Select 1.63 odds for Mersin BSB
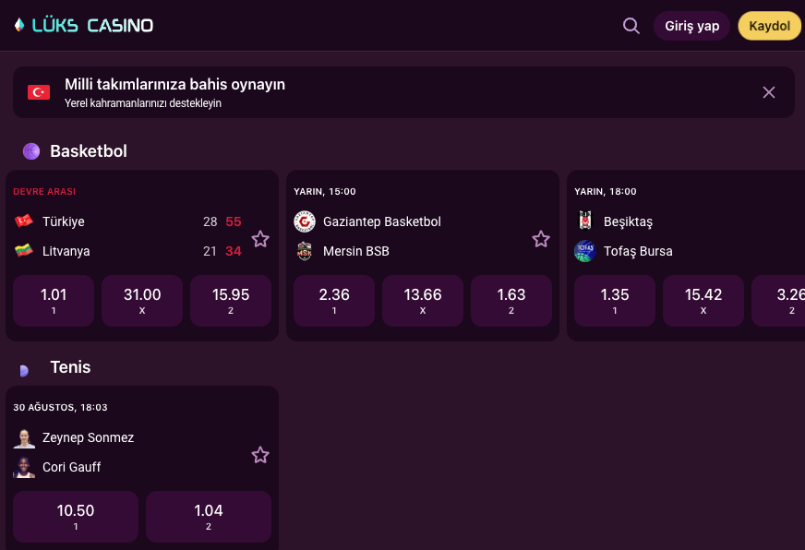The width and height of the screenshot is (805, 550). point(511,301)
